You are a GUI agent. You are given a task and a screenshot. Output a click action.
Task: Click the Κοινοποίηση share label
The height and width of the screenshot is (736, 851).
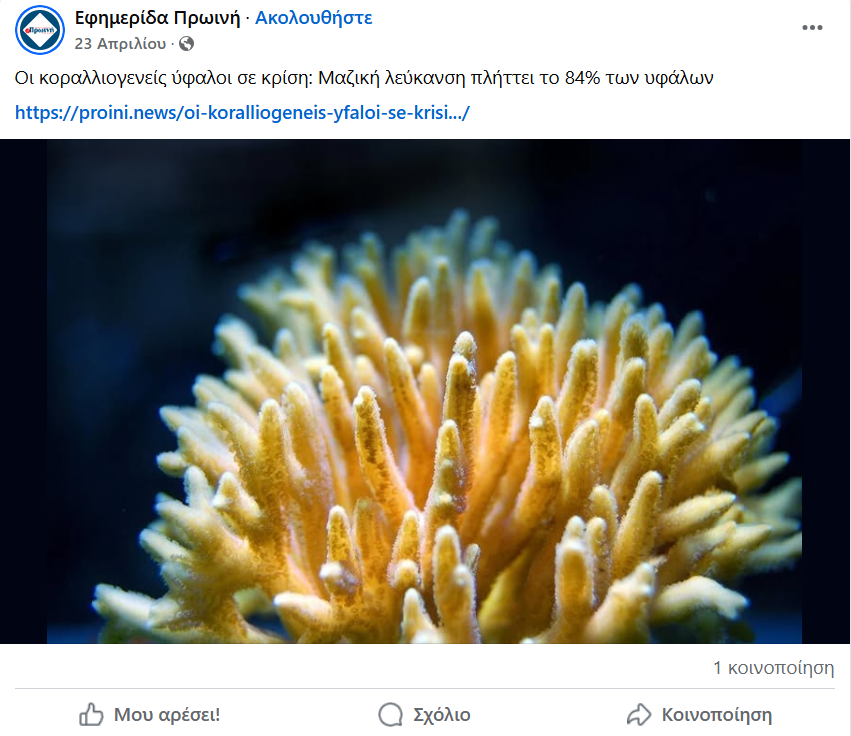click(716, 715)
